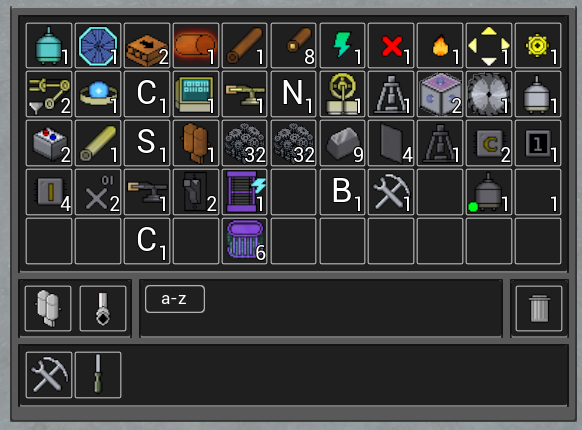Select the letter S item slot
The image size is (582, 430).
point(147,143)
